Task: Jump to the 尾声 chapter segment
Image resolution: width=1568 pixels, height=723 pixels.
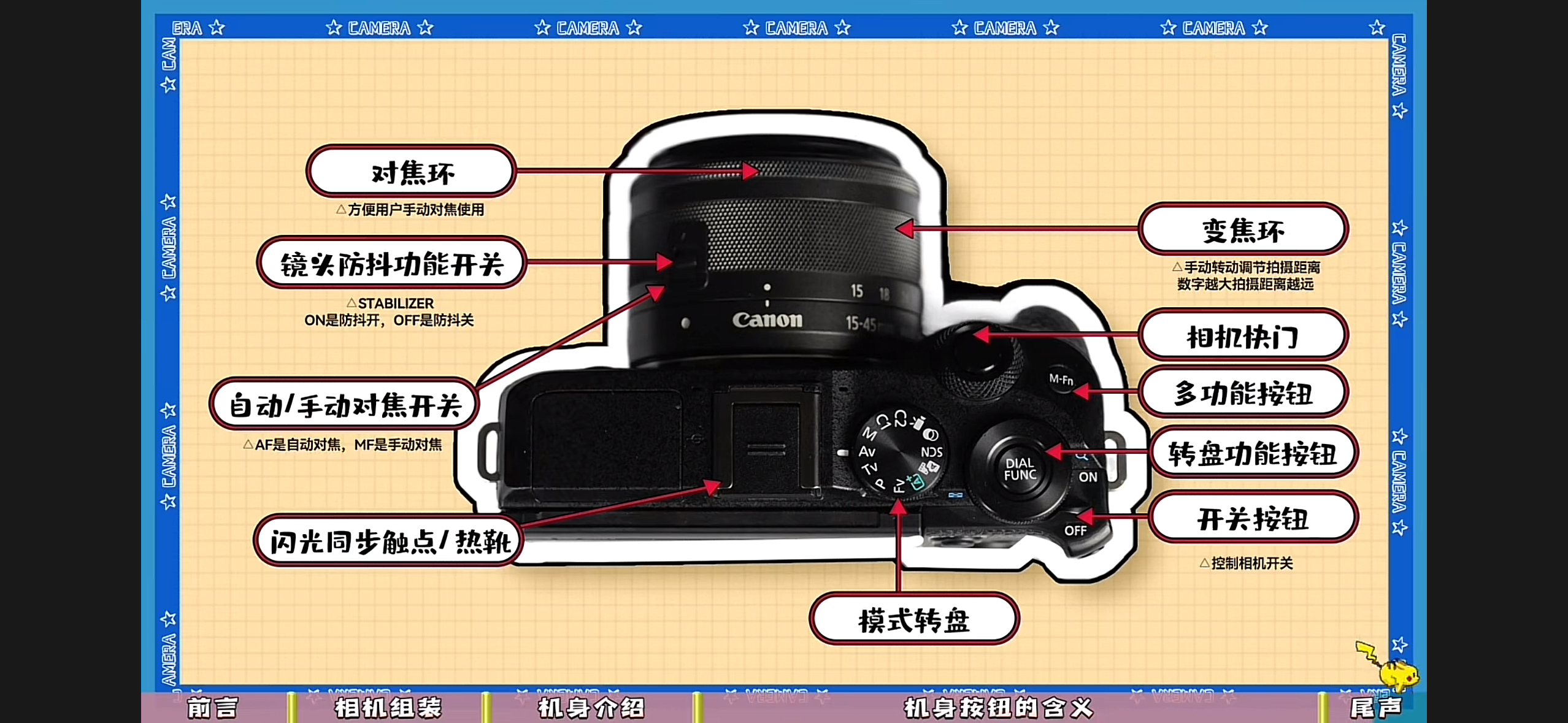Action: coord(1376,708)
